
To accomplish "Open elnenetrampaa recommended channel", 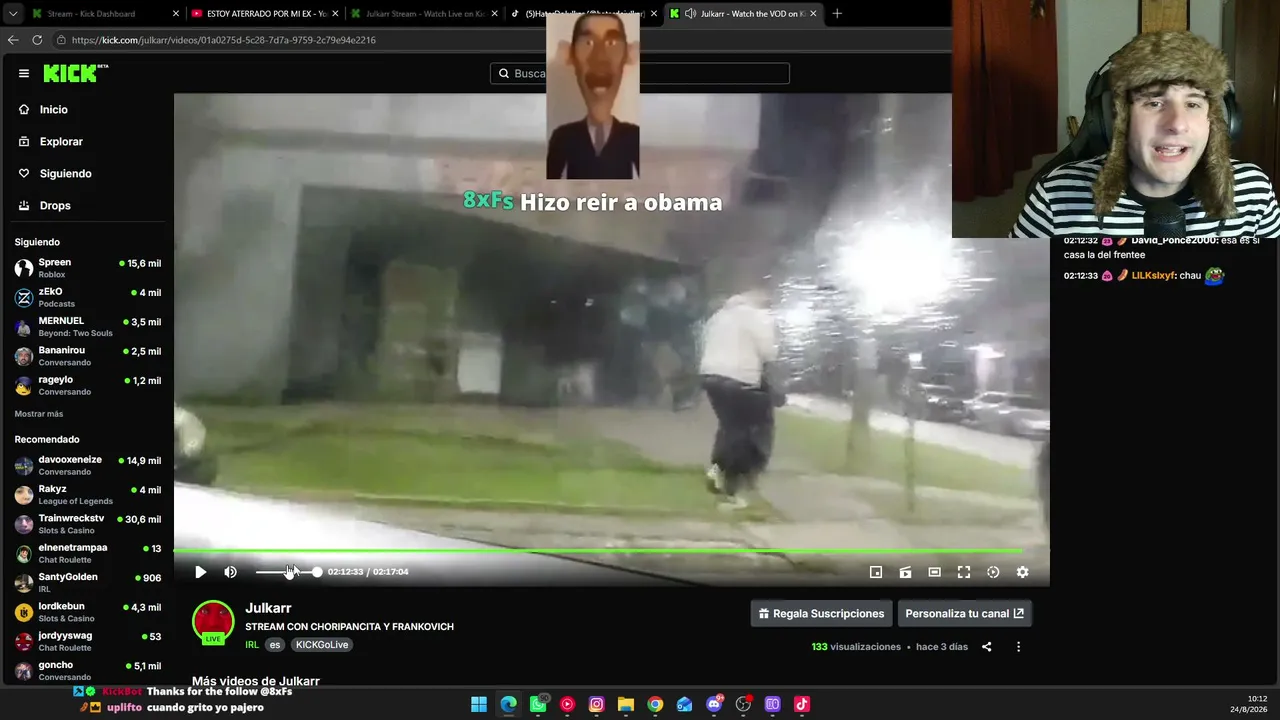I will click(x=88, y=553).
